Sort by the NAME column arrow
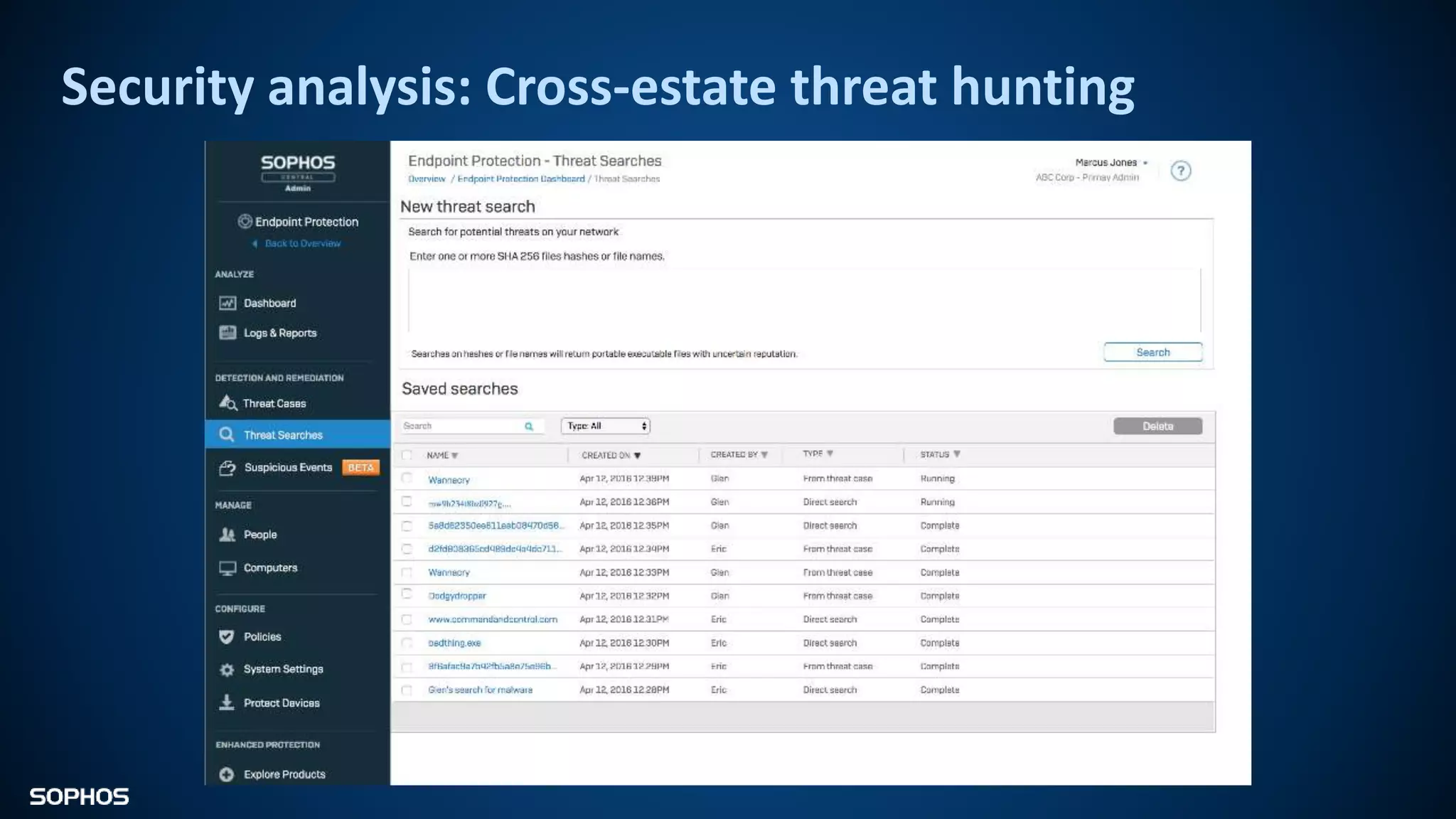 (454, 456)
